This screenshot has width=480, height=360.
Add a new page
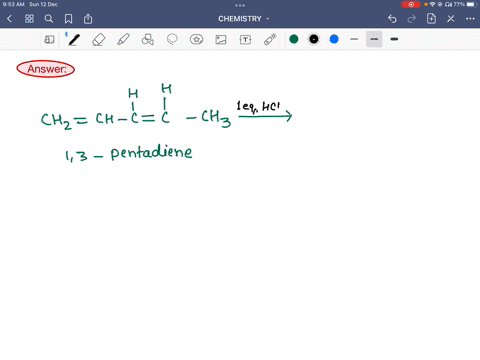point(431,19)
